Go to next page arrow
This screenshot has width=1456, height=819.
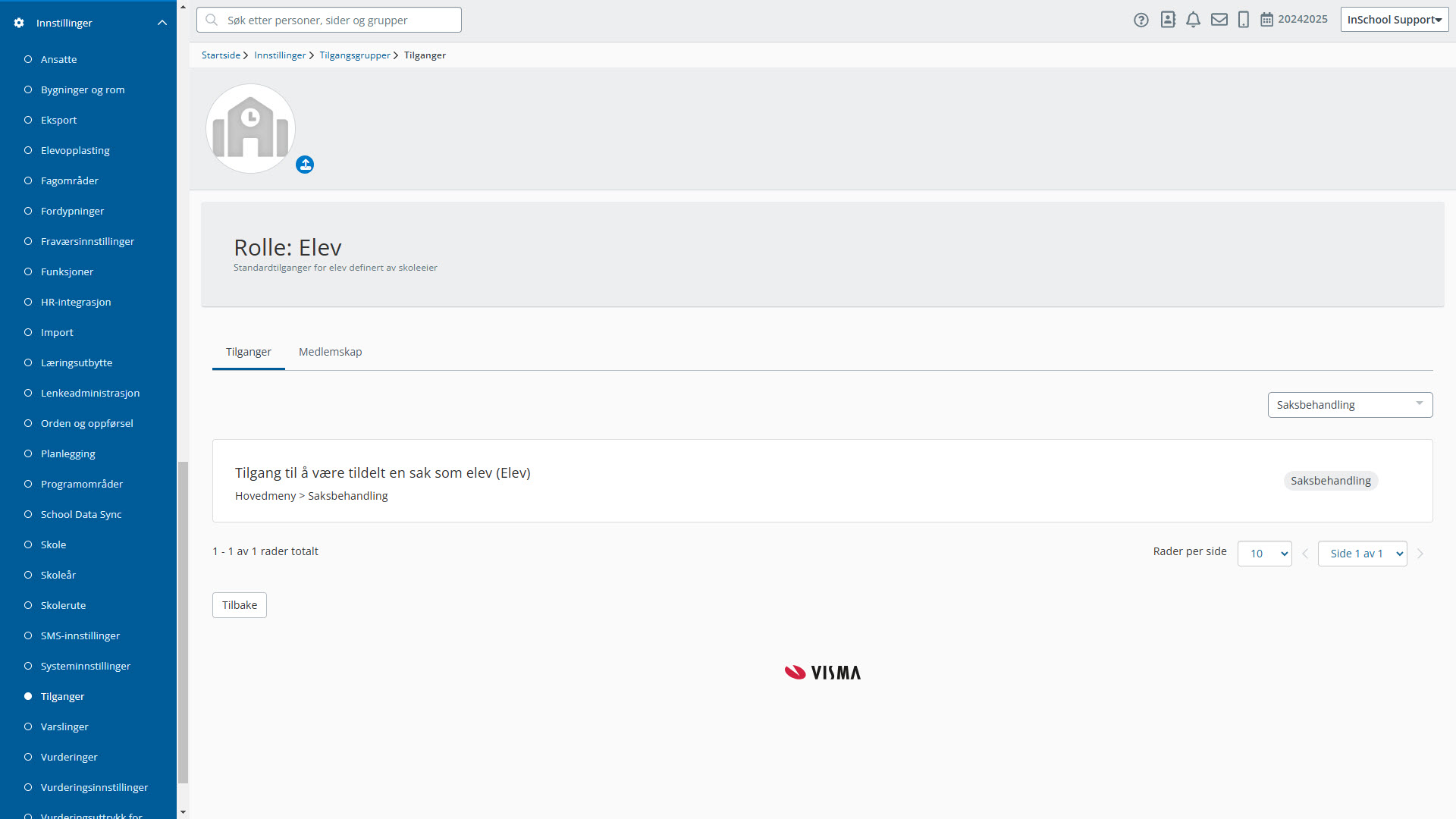(1420, 554)
